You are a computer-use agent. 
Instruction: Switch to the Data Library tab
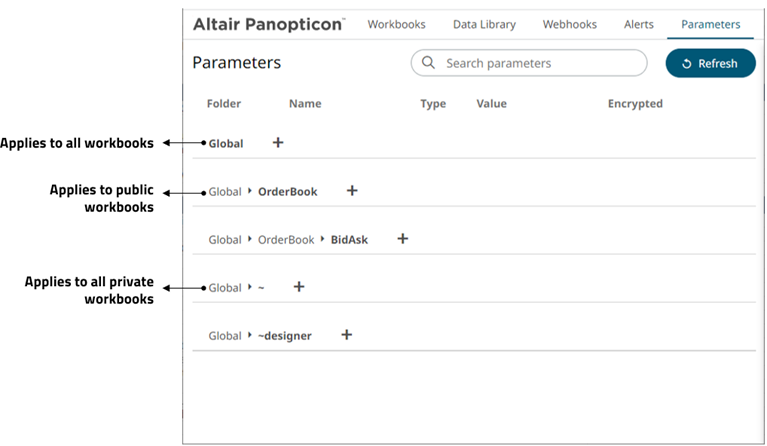(x=484, y=24)
